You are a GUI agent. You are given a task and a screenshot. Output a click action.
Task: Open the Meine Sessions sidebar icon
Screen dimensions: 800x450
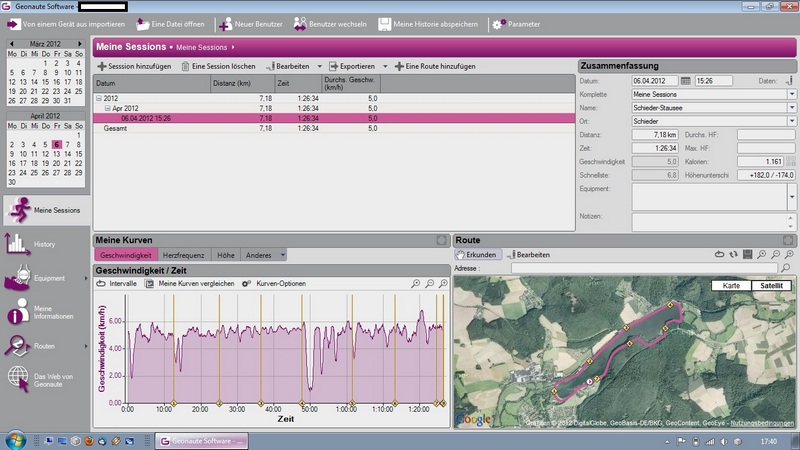tap(18, 210)
